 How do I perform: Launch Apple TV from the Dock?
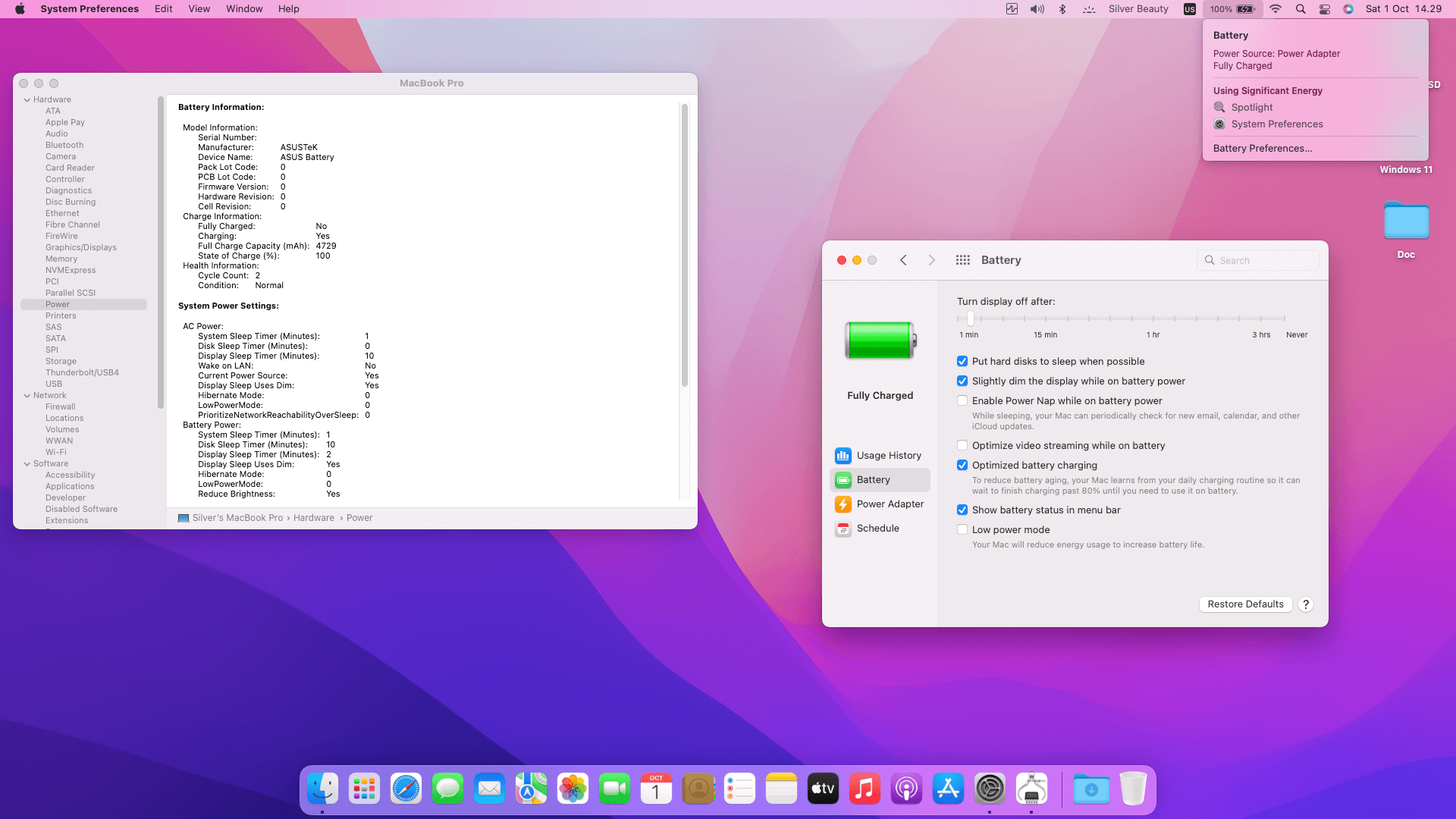click(824, 789)
